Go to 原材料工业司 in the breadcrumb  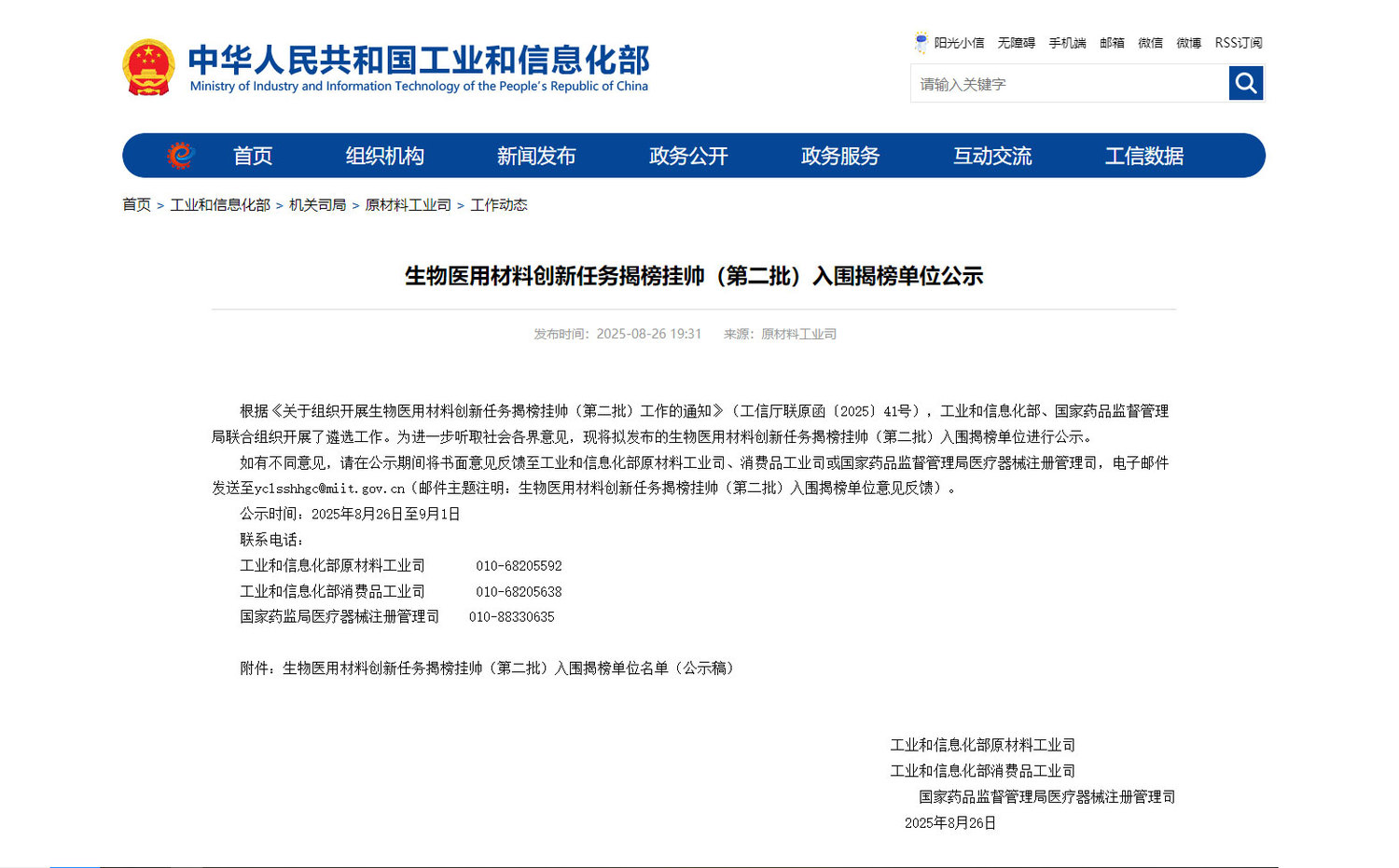pos(408,204)
